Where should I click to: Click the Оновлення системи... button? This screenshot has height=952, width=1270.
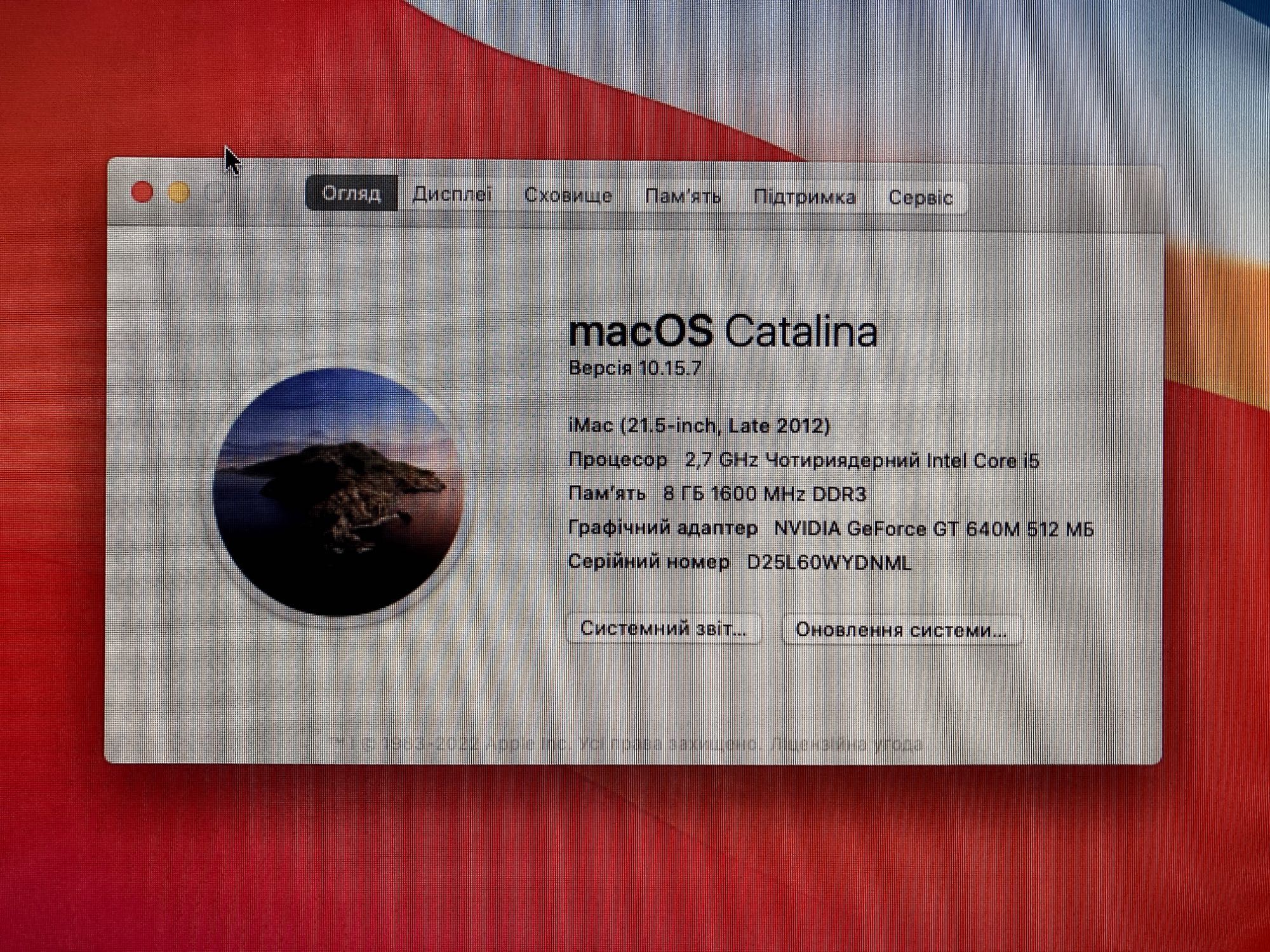coord(901,630)
